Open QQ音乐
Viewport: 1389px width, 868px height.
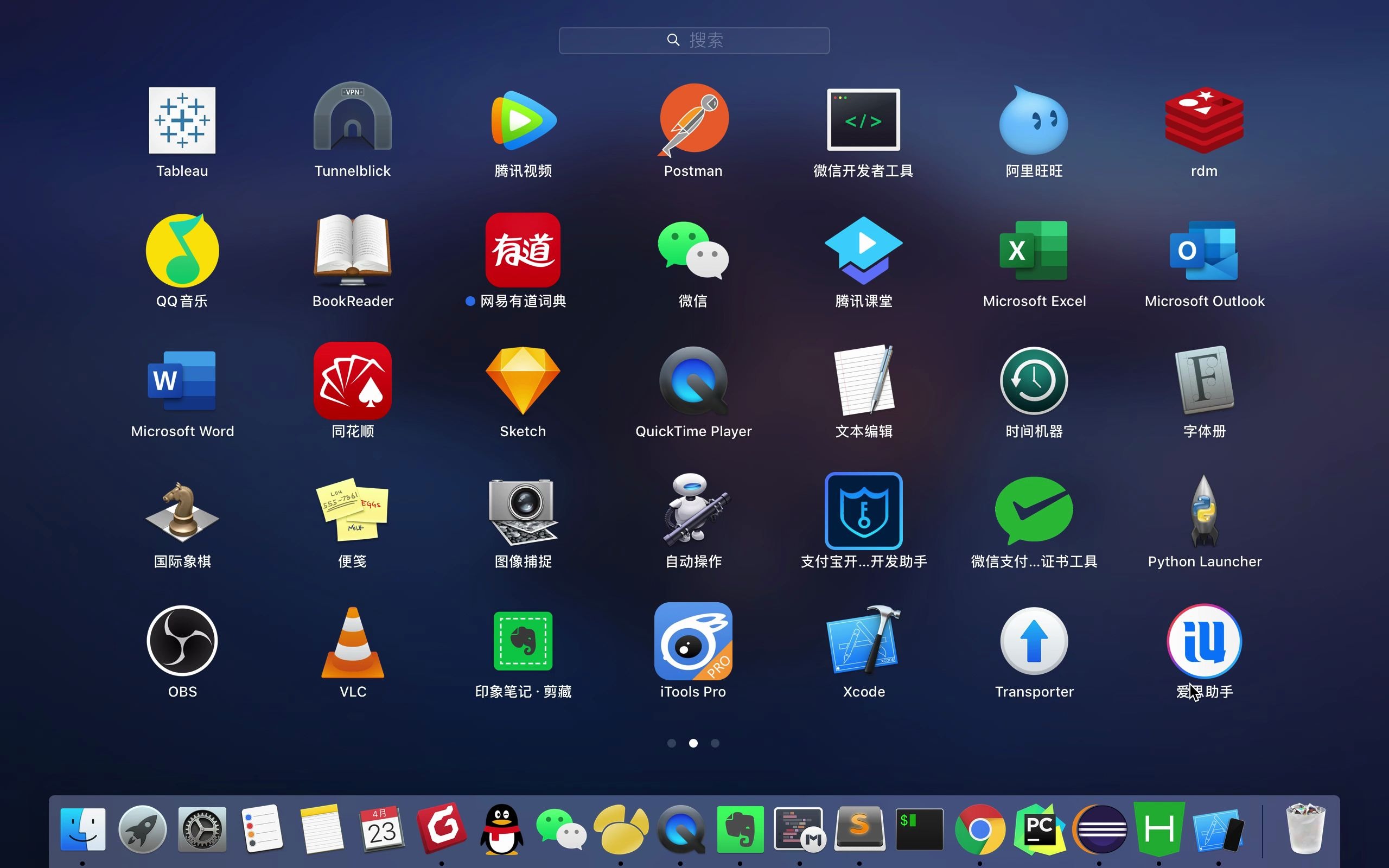click(182, 250)
